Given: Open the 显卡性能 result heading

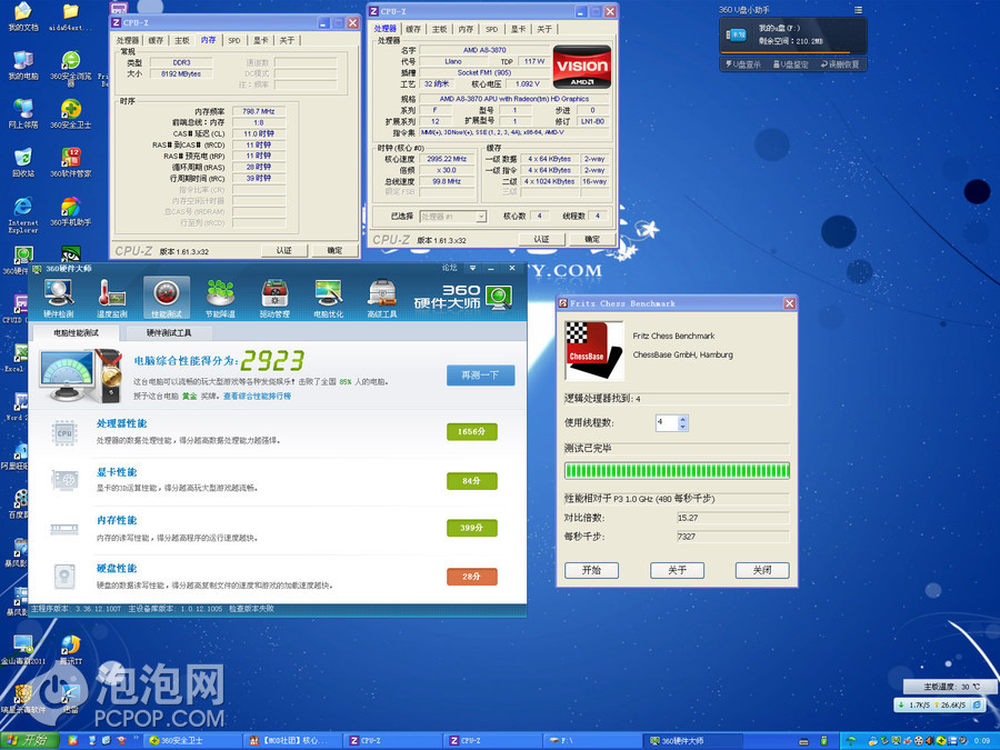Looking at the screenshot, I should click(117, 472).
